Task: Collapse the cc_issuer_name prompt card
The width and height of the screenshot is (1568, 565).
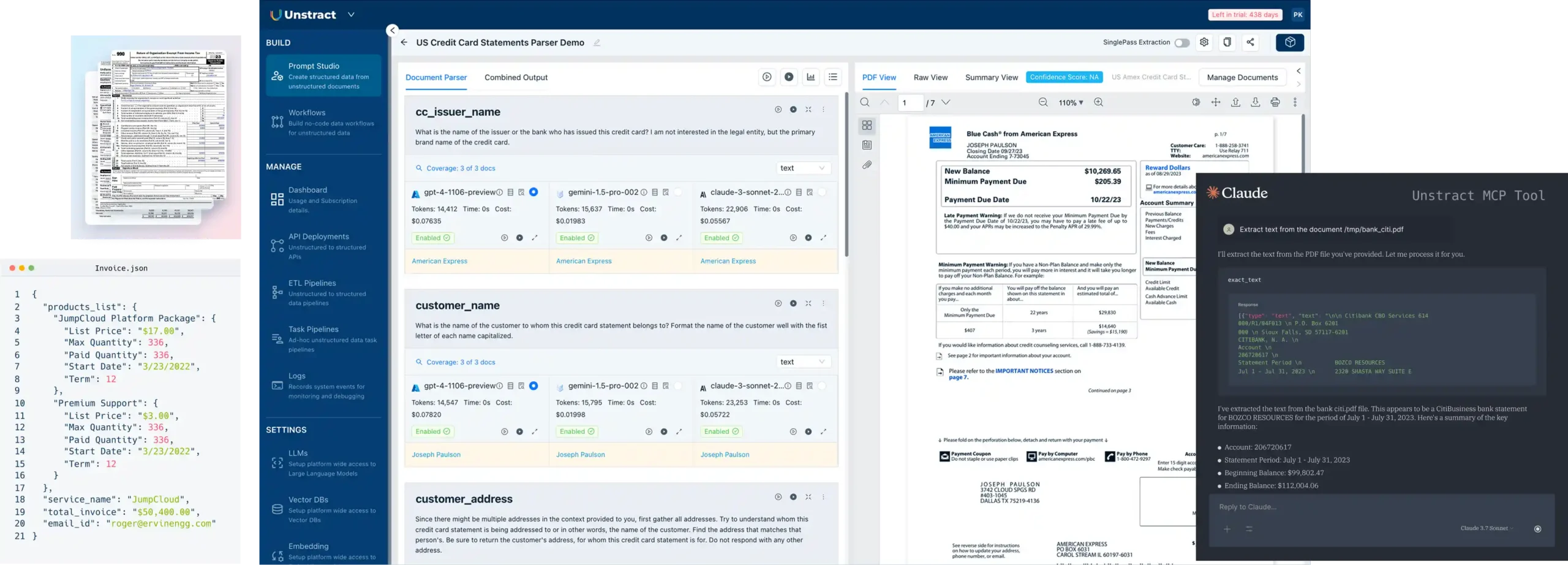Action: pos(809,110)
